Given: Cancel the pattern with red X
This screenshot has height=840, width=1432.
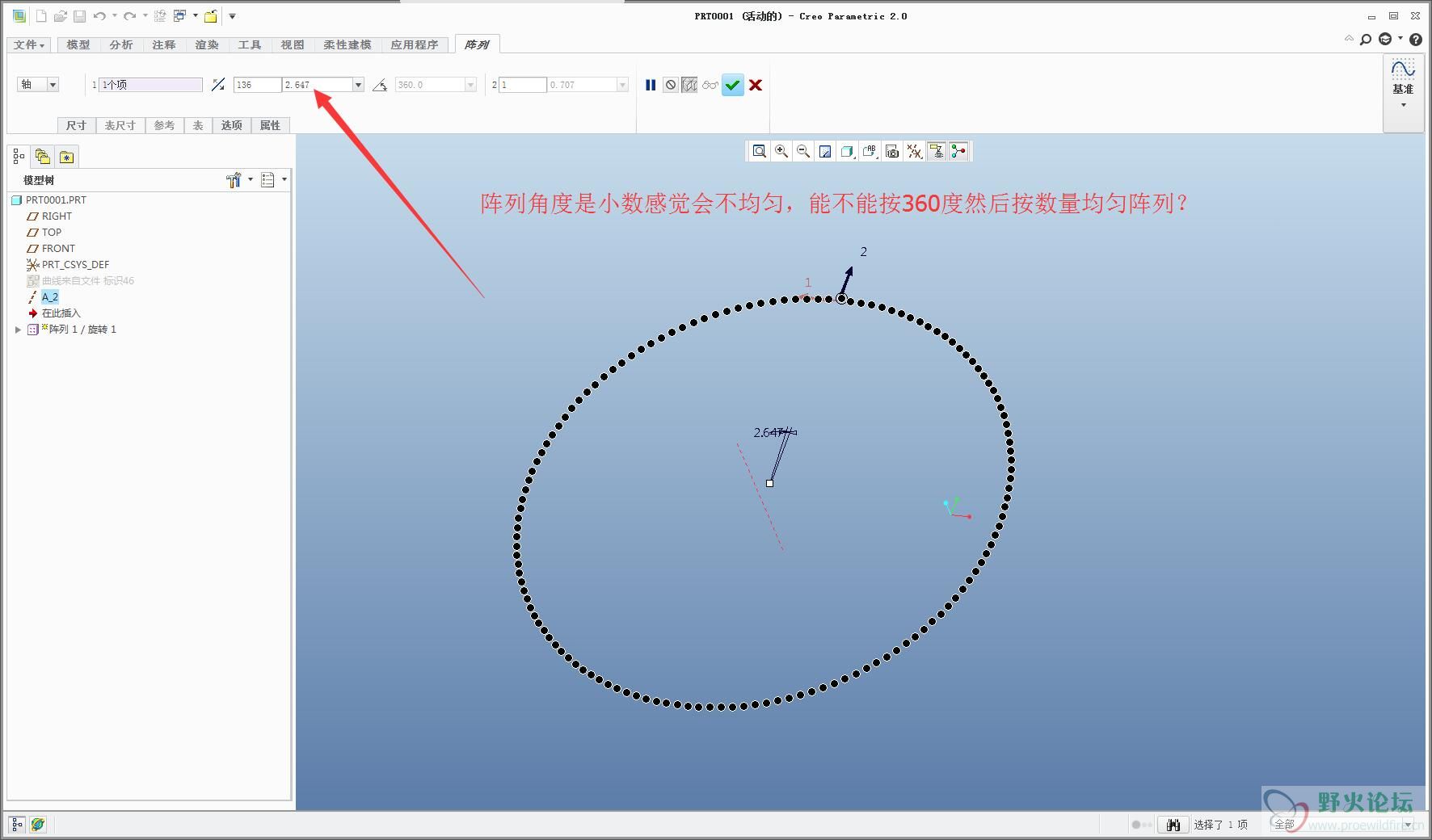Looking at the screenshot, I should click(x=756, y=85).
